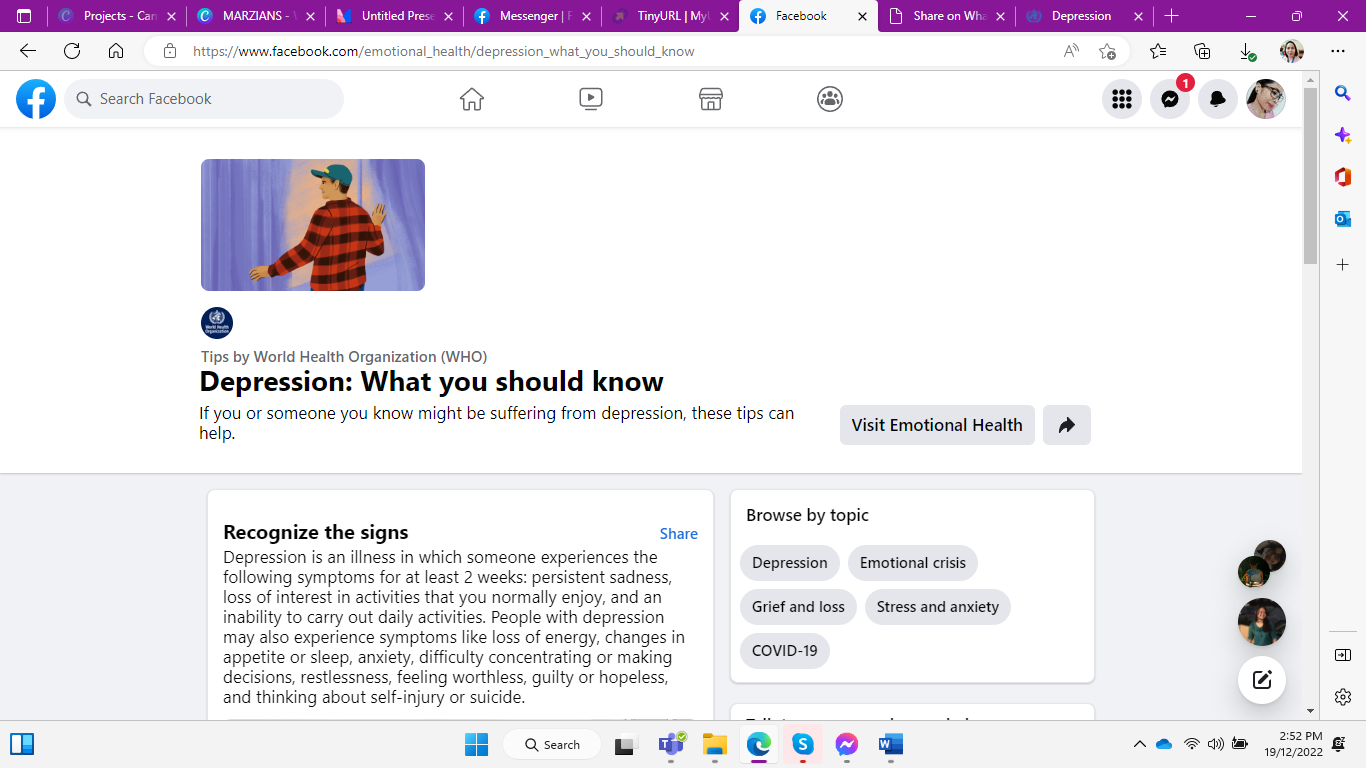Add a site with sidebar plus icon
Screen dimensions: 1366x768
pos(1343,265)
